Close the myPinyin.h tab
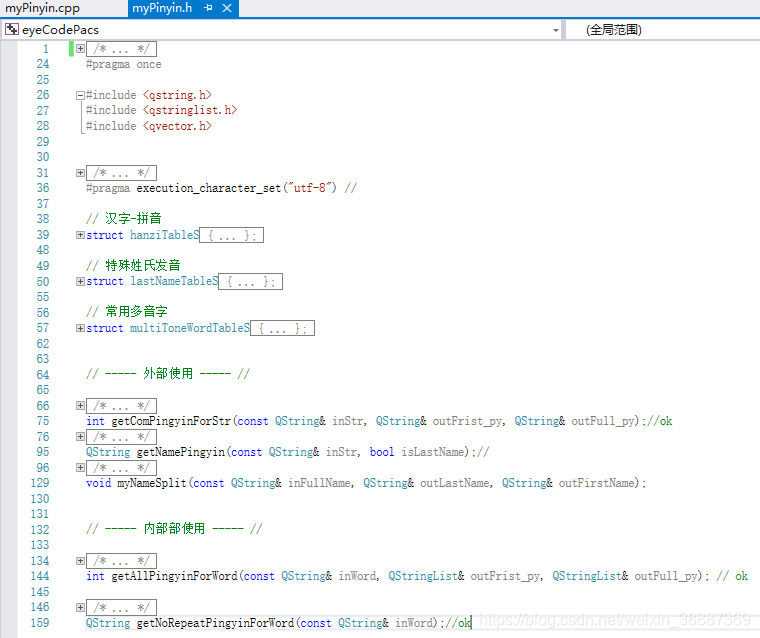This screenshot has height=638, width=760. 227,8
